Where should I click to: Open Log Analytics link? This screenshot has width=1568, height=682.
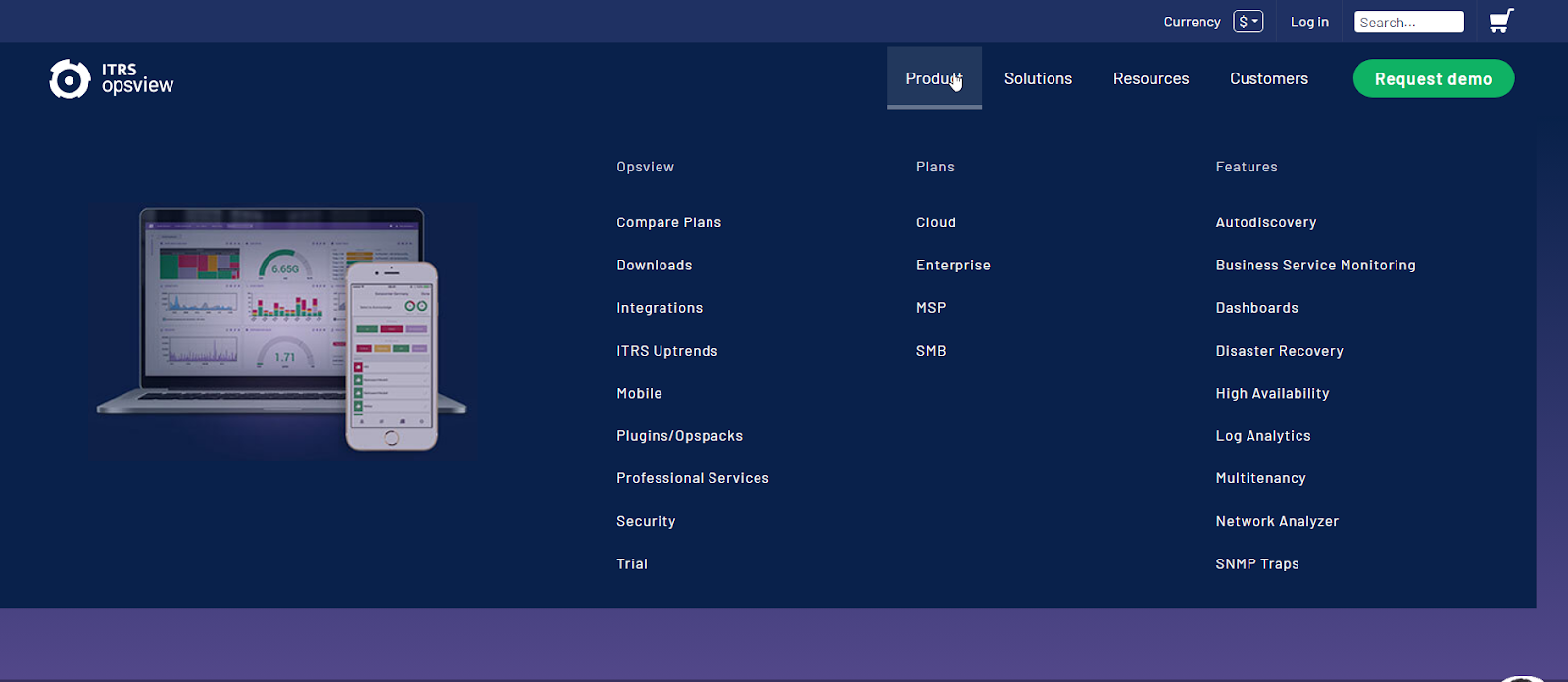[1263, 436]
